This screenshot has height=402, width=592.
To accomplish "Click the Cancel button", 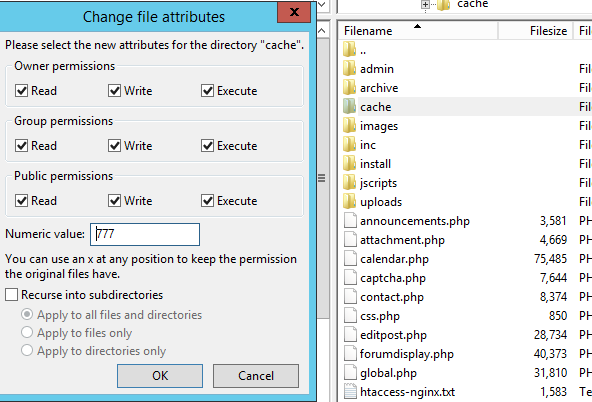I will 256,376.
